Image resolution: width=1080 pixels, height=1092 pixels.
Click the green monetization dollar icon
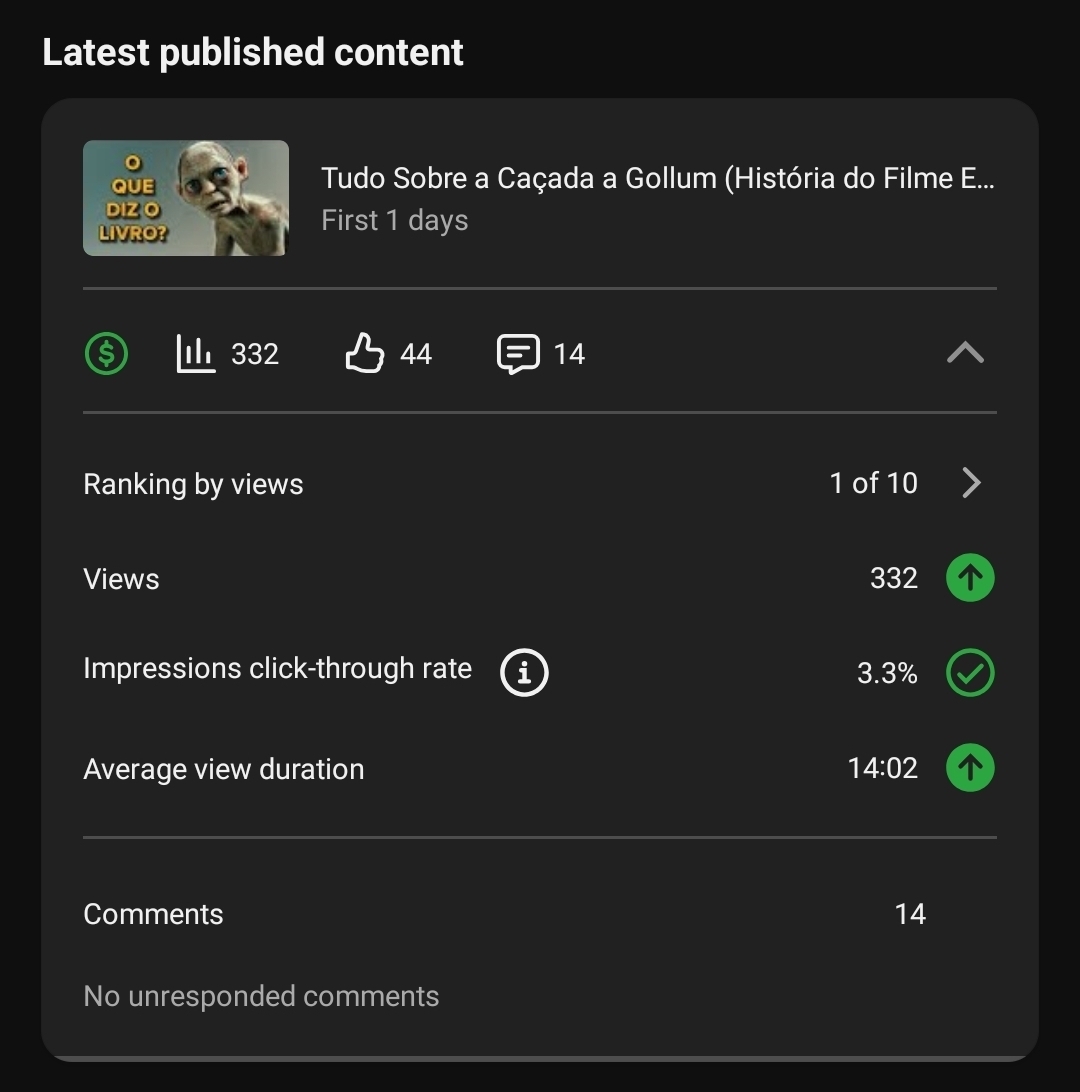106,353
